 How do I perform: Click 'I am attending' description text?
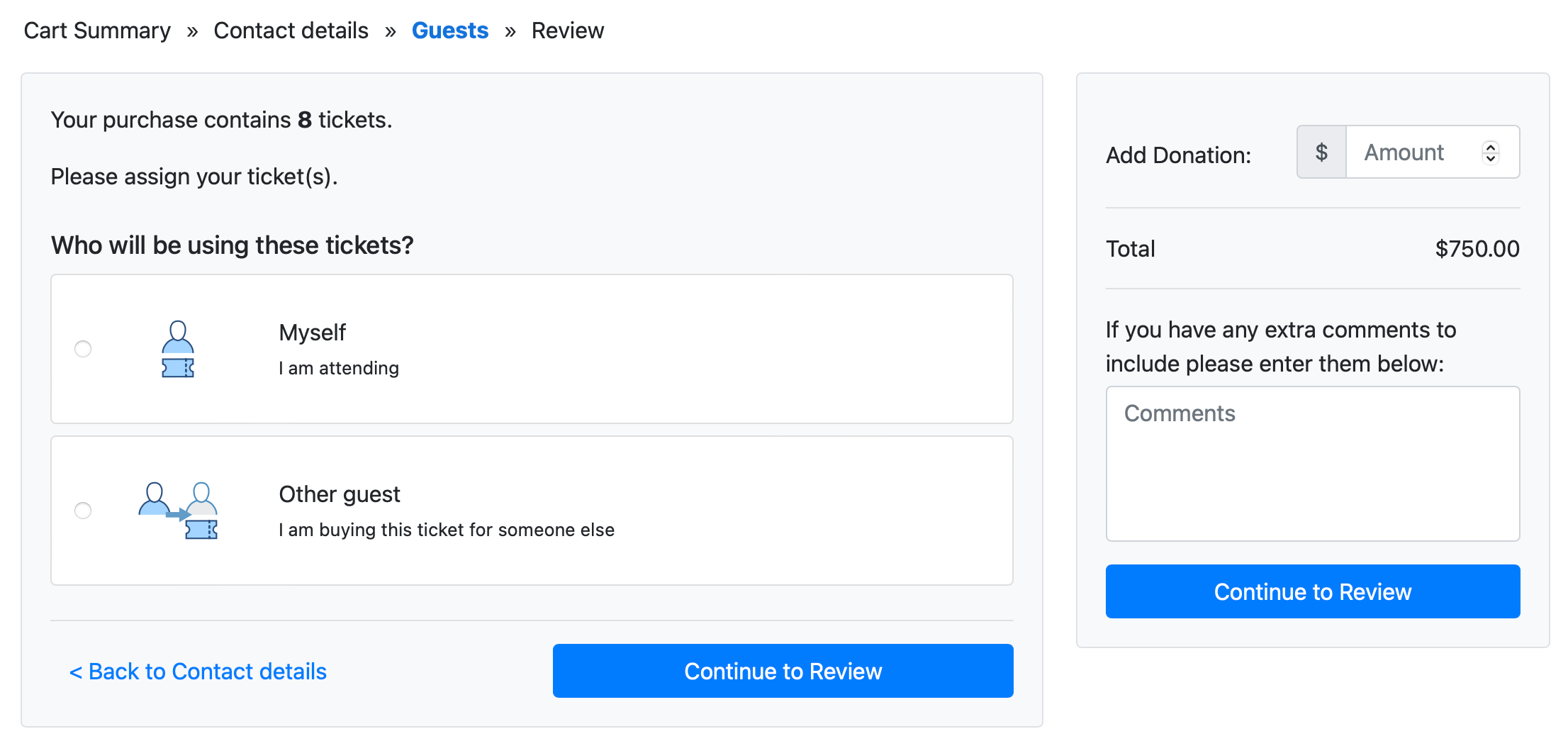(339, 368)
